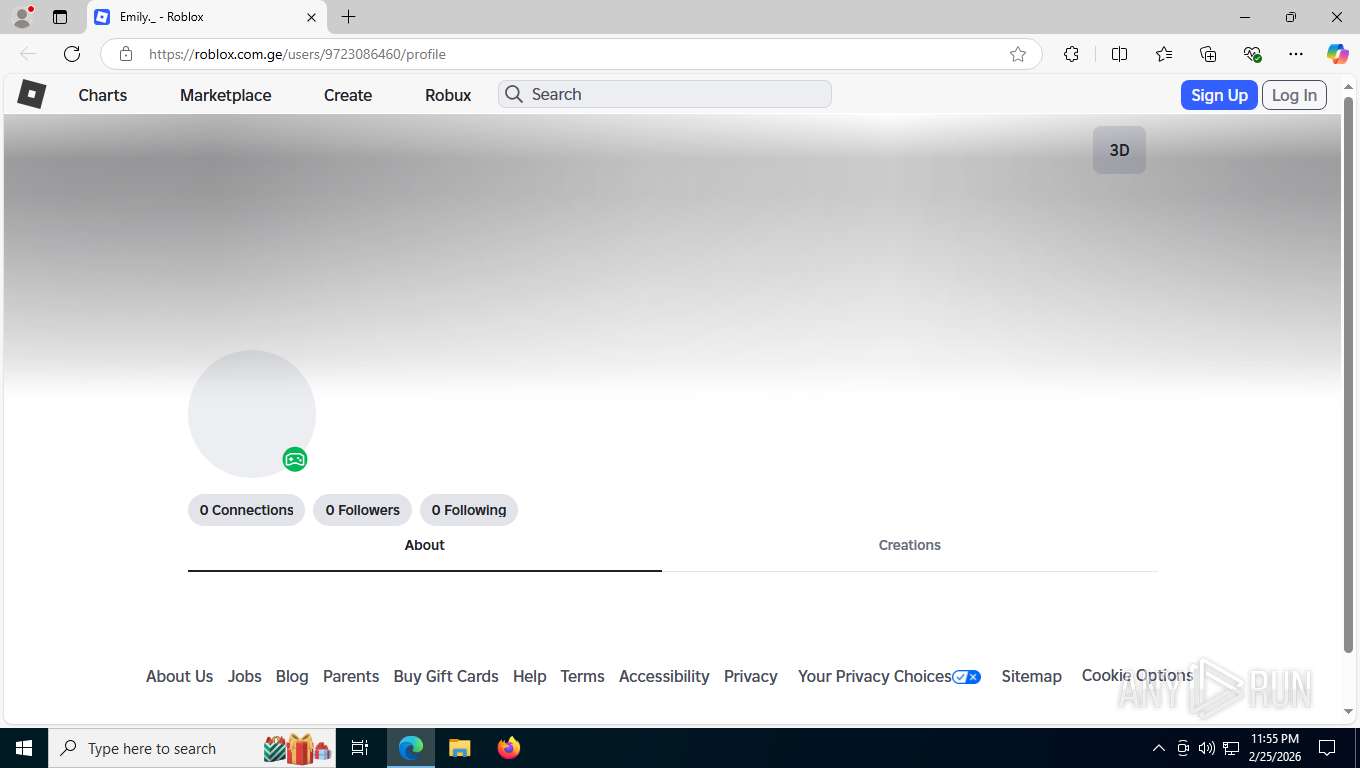The width and height of the screenshot is (1360, 768).
Task: Click the page vertical scrollbar
Action: coord(1348,375)
